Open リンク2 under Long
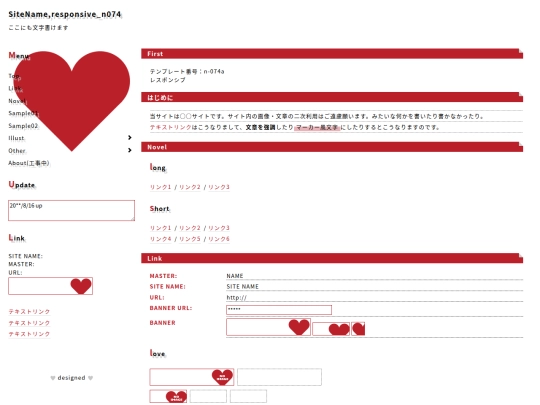 click(190, 187)
